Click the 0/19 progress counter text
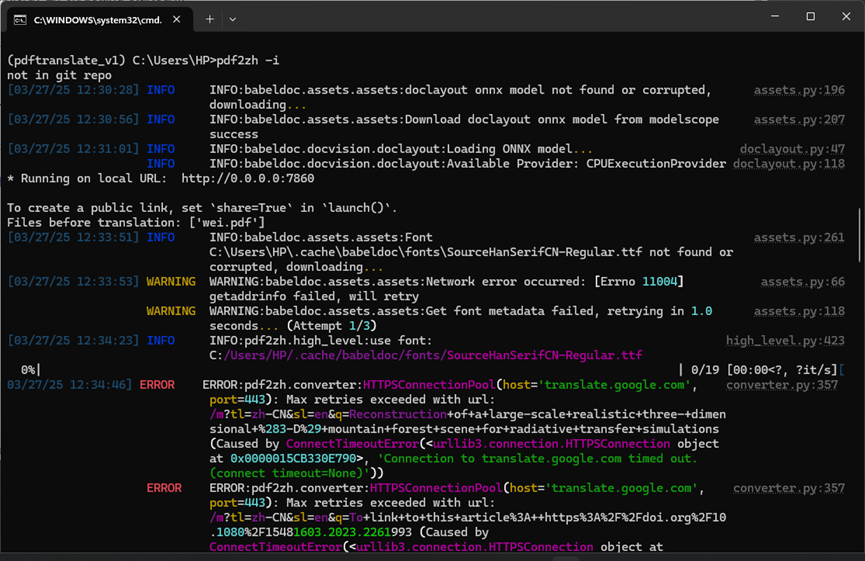Screen dimensions: 865x561 click(706, 370)
